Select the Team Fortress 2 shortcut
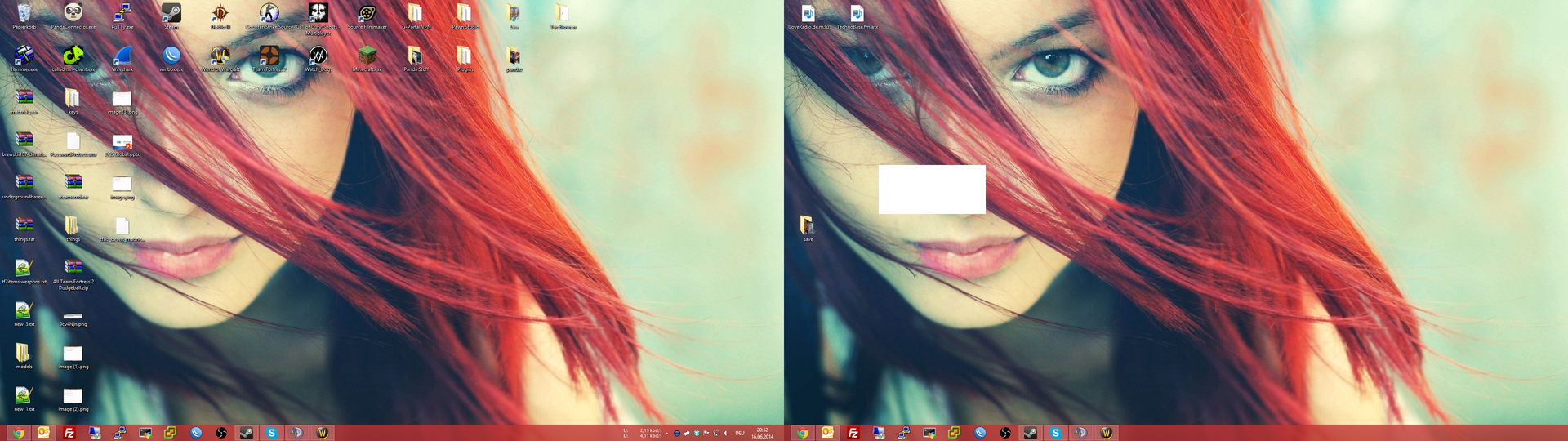Viewport: 1568px width, 441px height. [x=269, y=56]
